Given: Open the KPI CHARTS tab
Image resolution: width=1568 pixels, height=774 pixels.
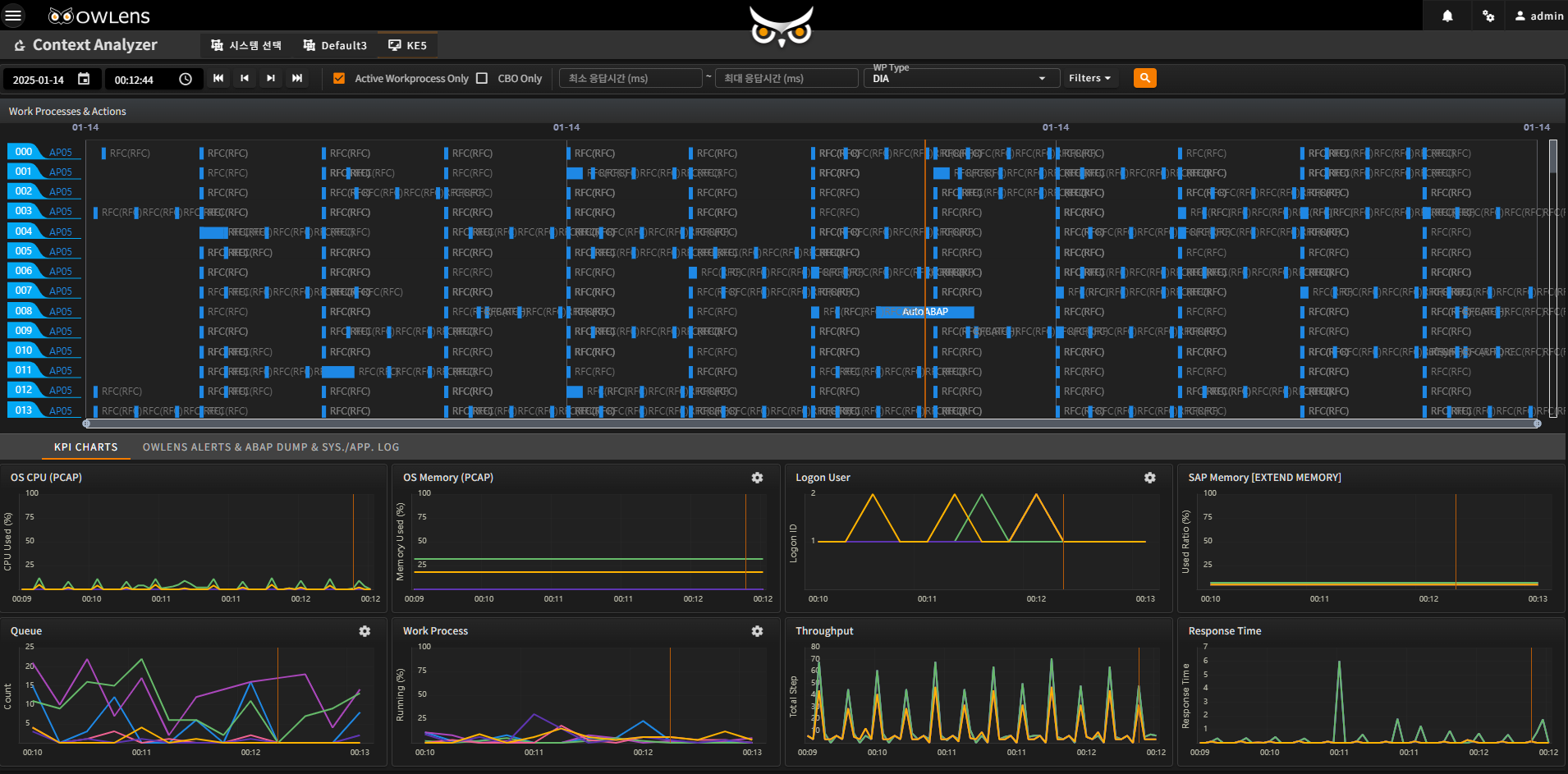Looking at the screenshot, I should click(86, 447).
